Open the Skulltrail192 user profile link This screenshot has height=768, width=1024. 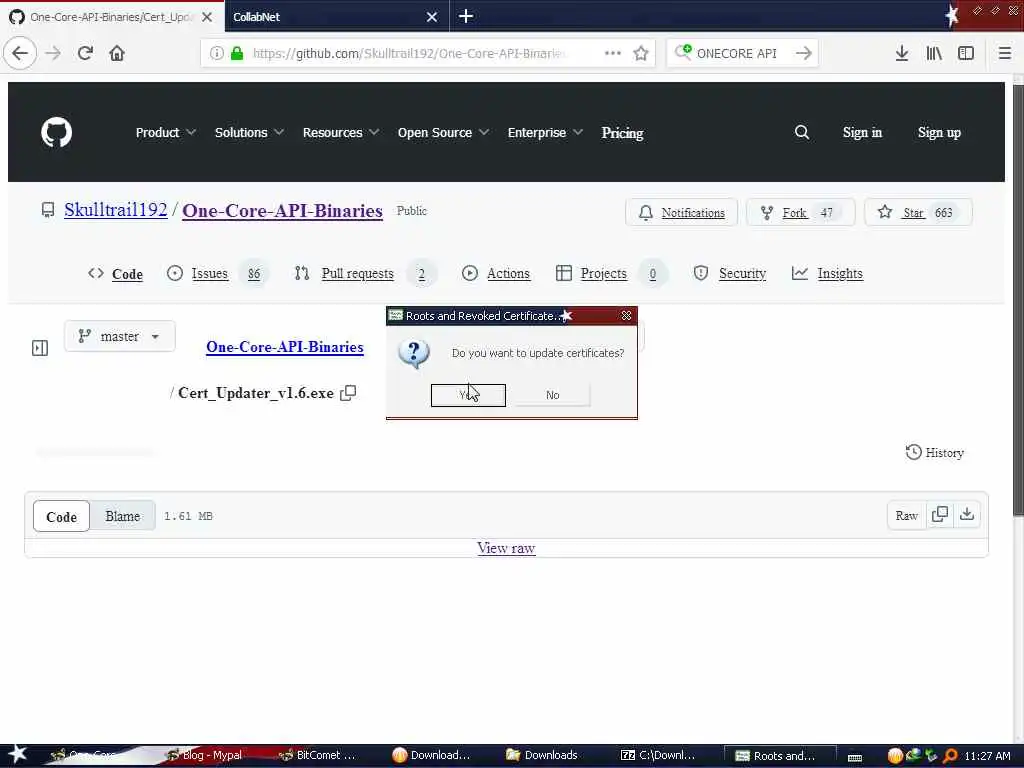116,210
